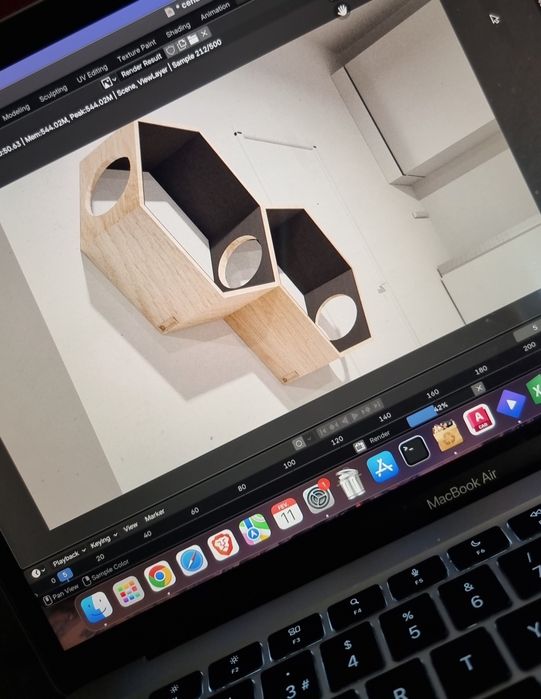Switch to the Shading workspace tab
The height and width of the screenshot is (699, 541).
click(x=178, y=30)
